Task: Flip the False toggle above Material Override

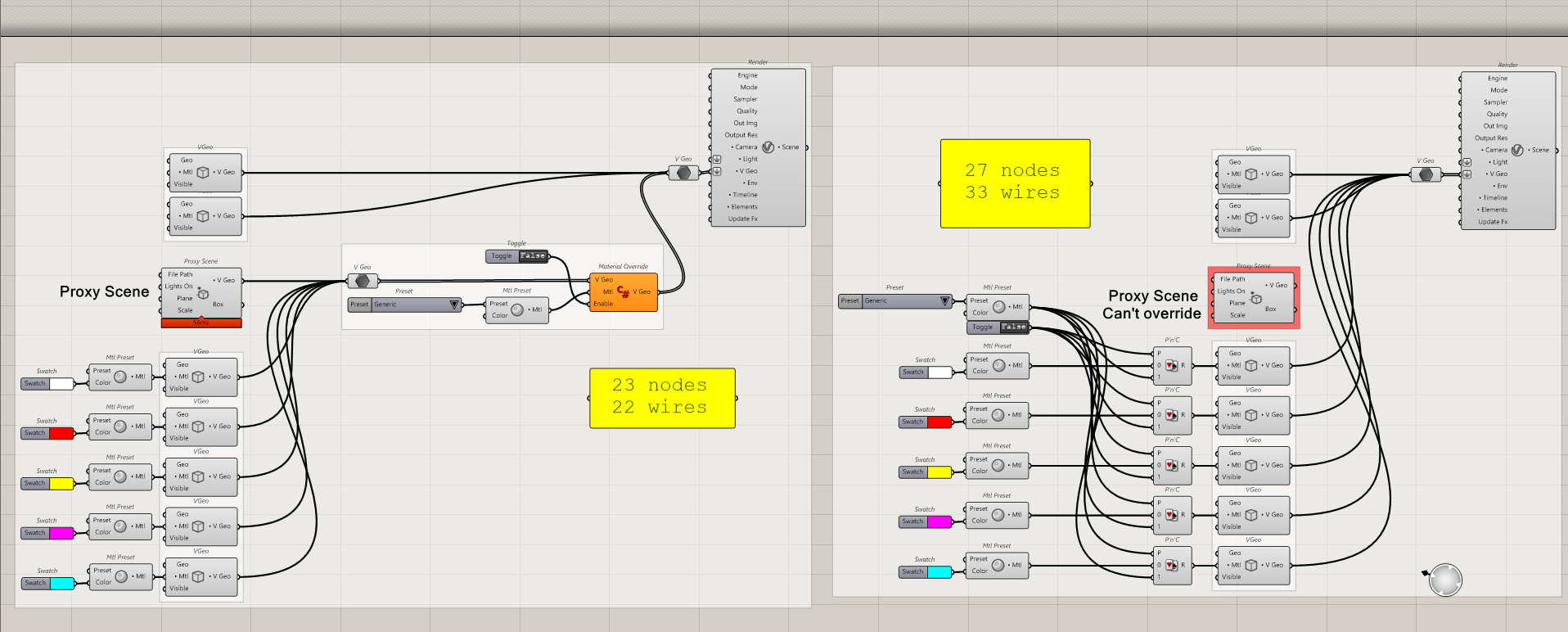Action: click(533, 256)
